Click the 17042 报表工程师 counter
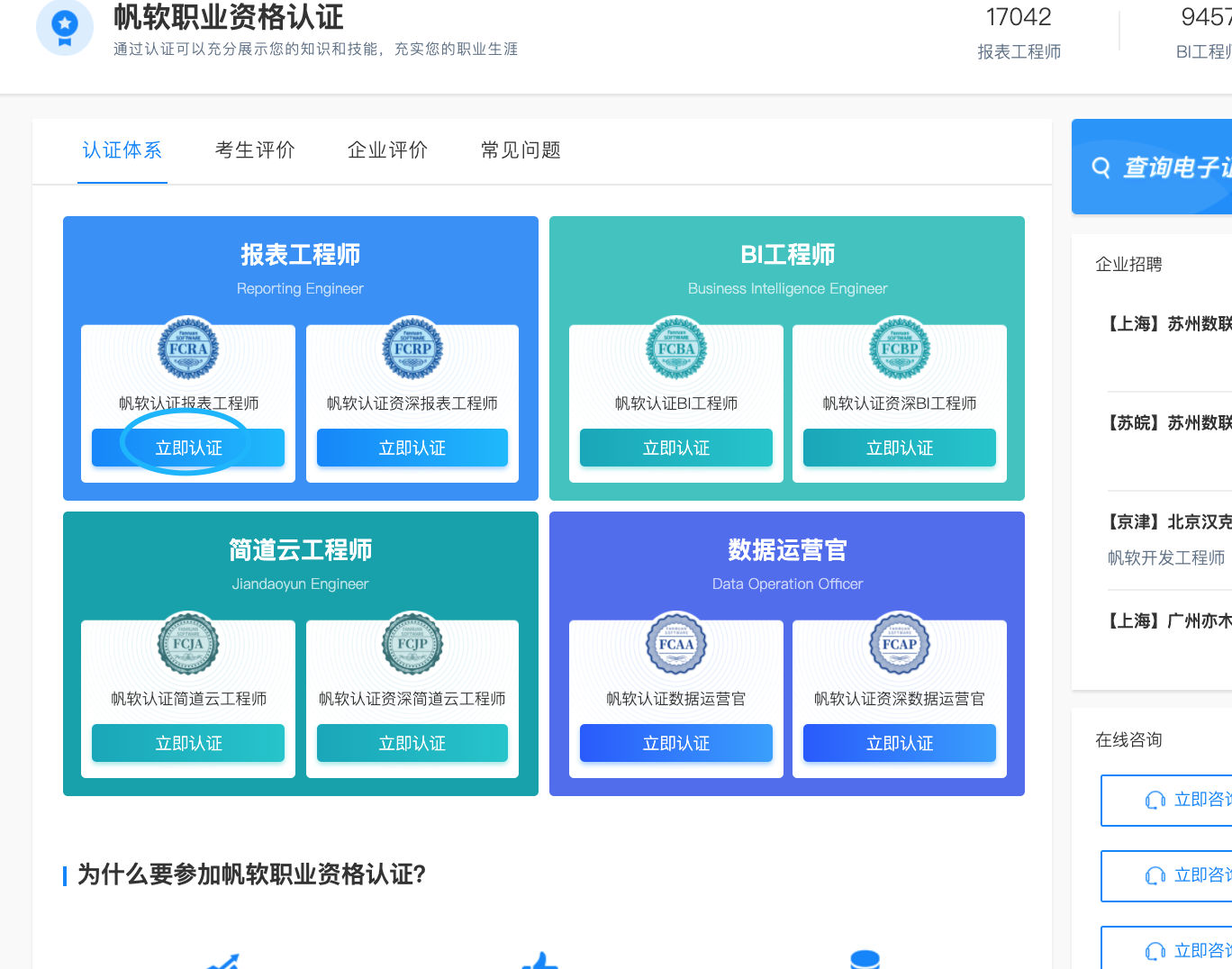Image resolution: width=1232 pixels, height=969 pixels. pos(1019,33)
